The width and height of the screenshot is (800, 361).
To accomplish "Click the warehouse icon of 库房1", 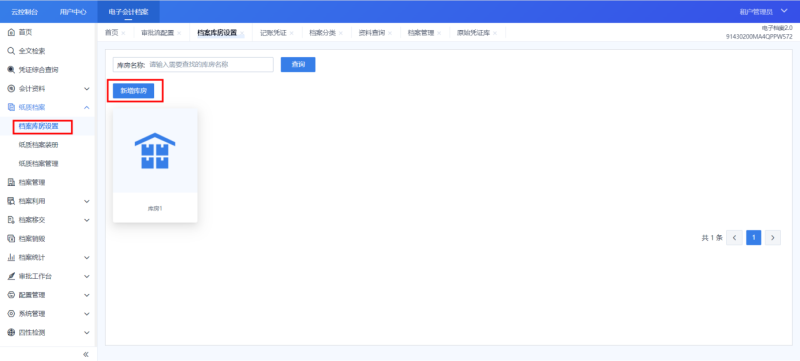I will coord(155,151).
